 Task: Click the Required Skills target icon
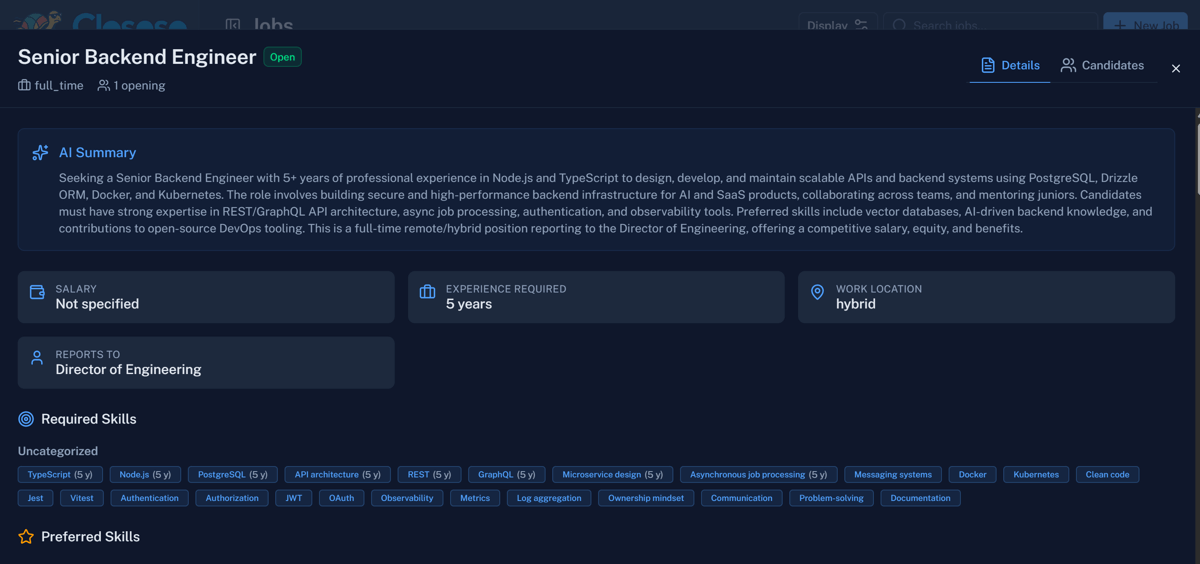coord(26,419)
